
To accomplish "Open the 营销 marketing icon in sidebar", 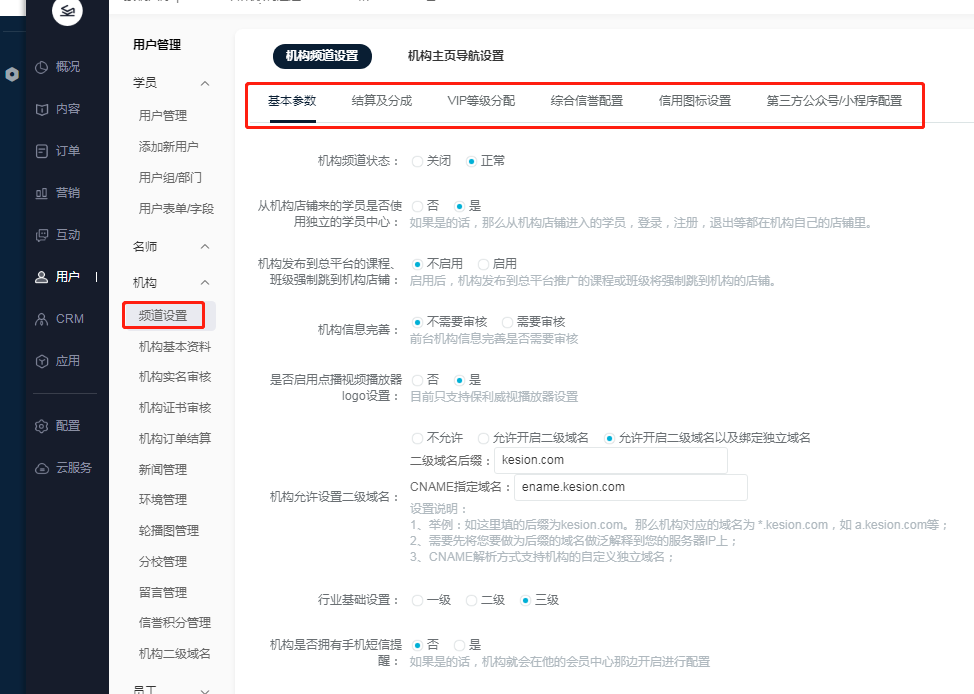I will [42, 193].
